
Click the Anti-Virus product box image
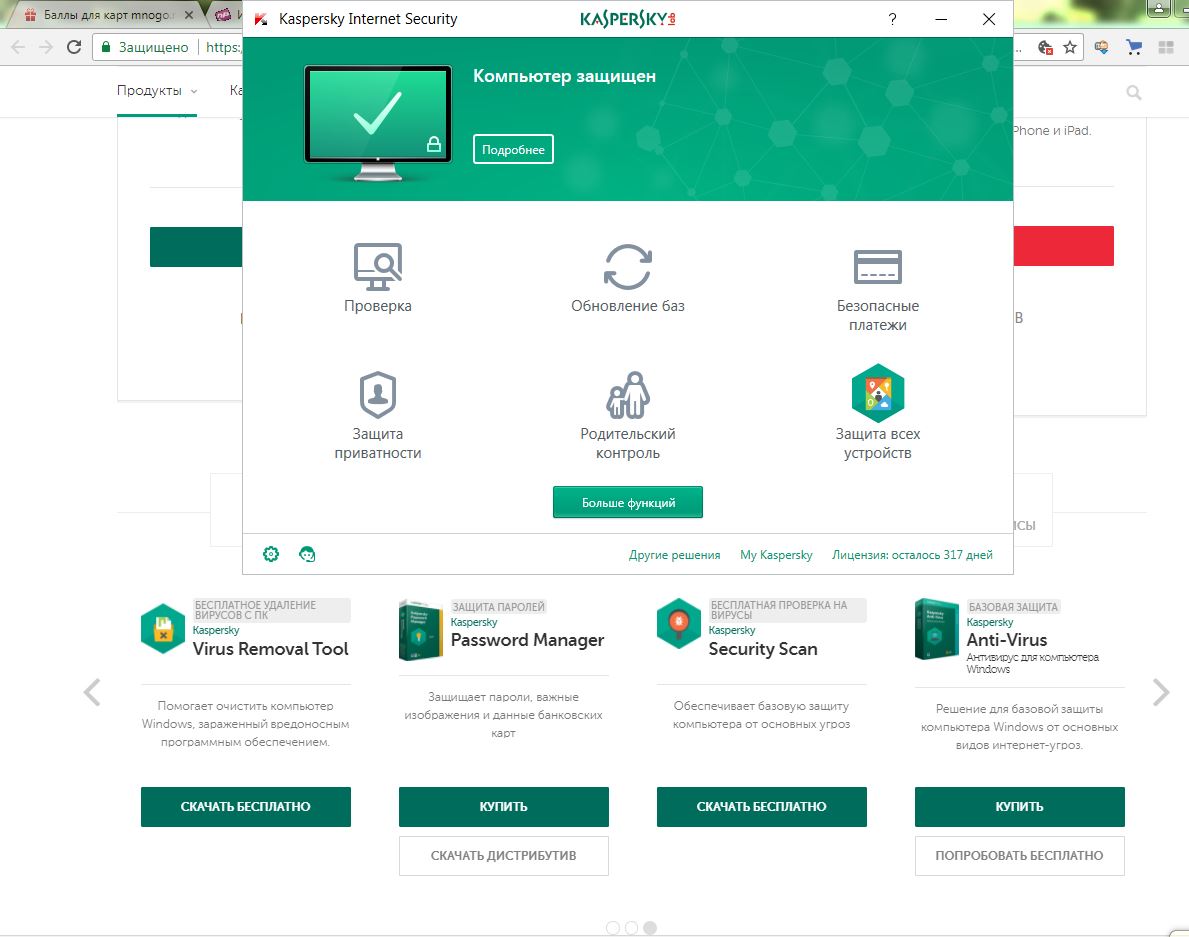936,629
